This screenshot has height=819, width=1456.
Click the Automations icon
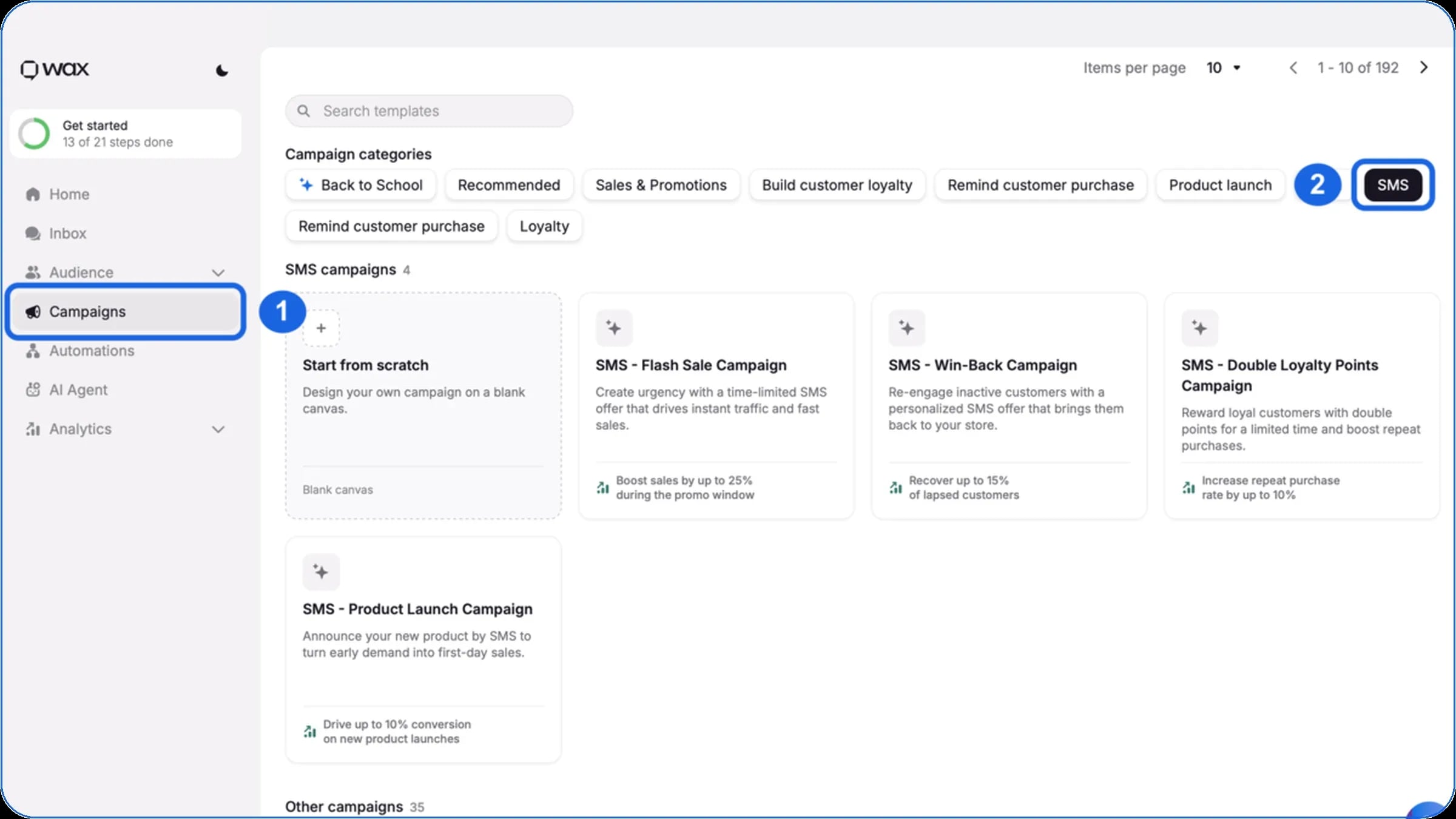click(x=33, y=351)
